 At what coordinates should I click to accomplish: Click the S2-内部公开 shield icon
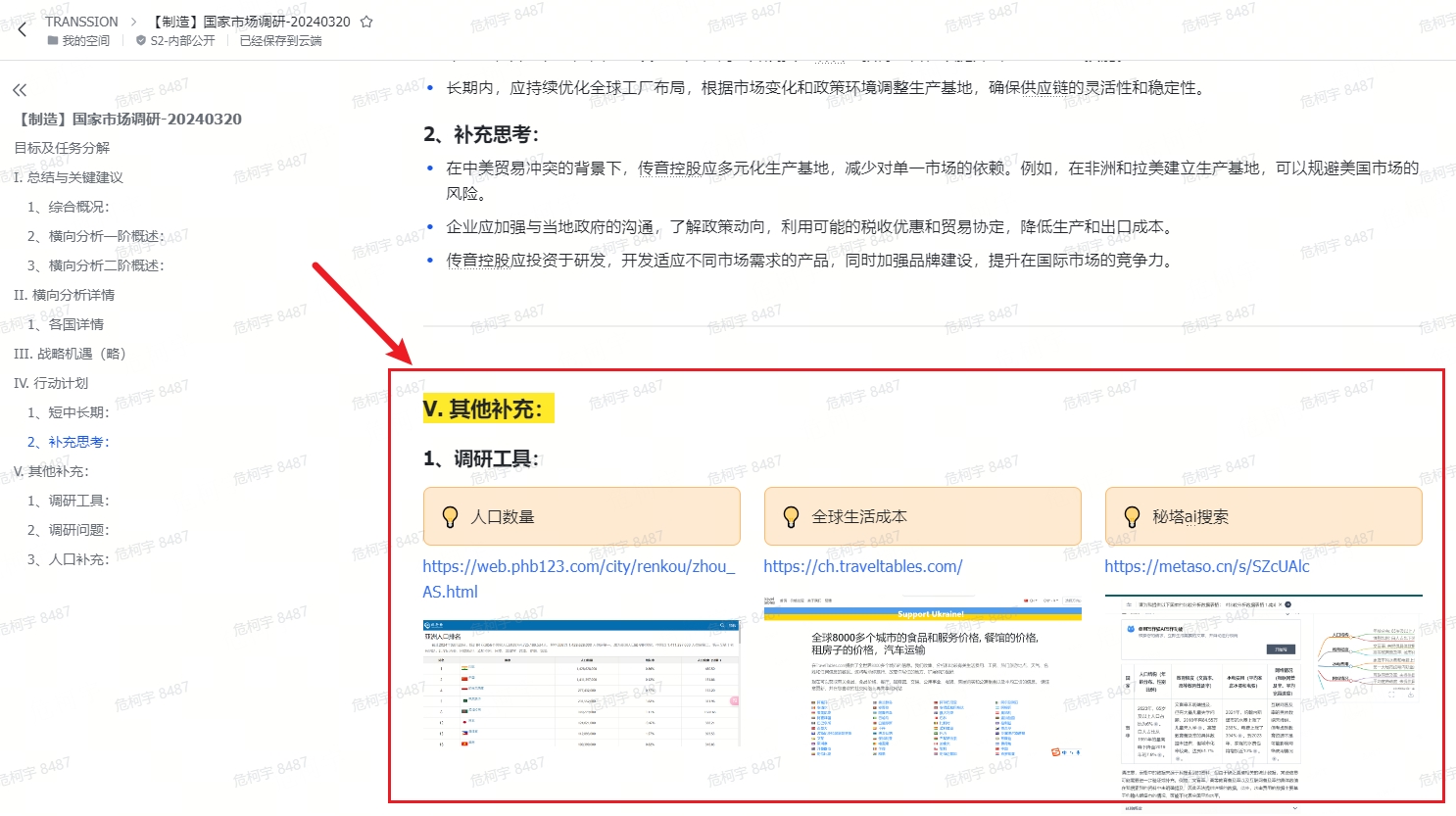[141, 41]
